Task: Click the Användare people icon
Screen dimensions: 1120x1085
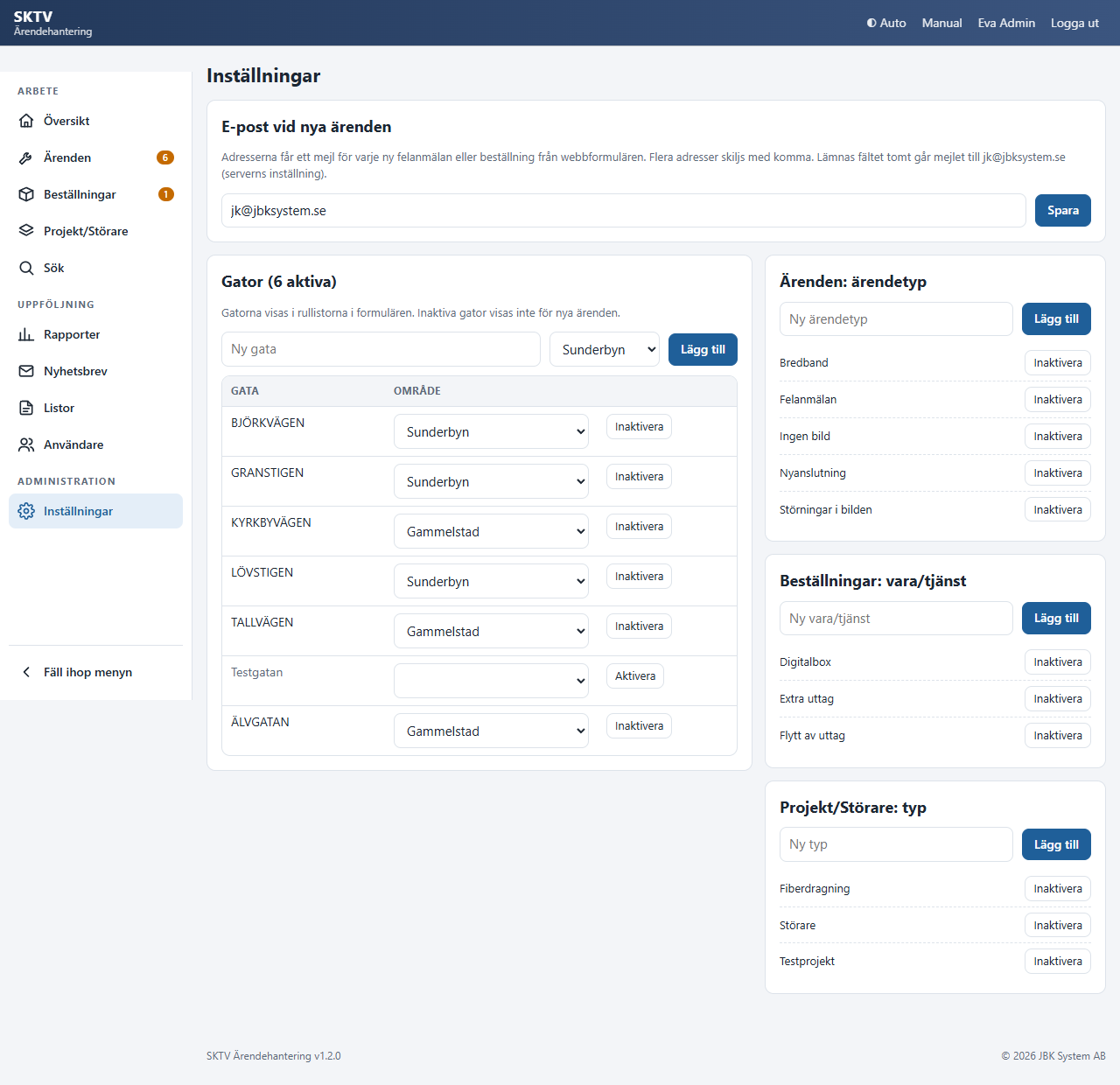Action: [x=26, y=444]
